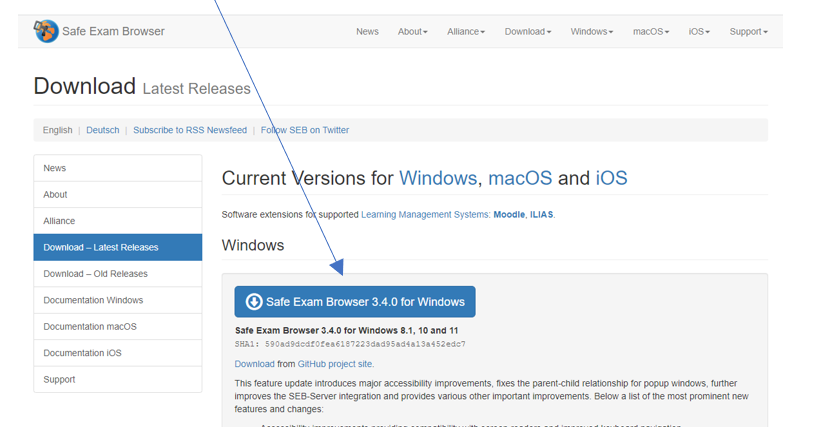Click Subscribe to RSS Newsfeed link
825x444 pixels.
click(x=189, y=130)
